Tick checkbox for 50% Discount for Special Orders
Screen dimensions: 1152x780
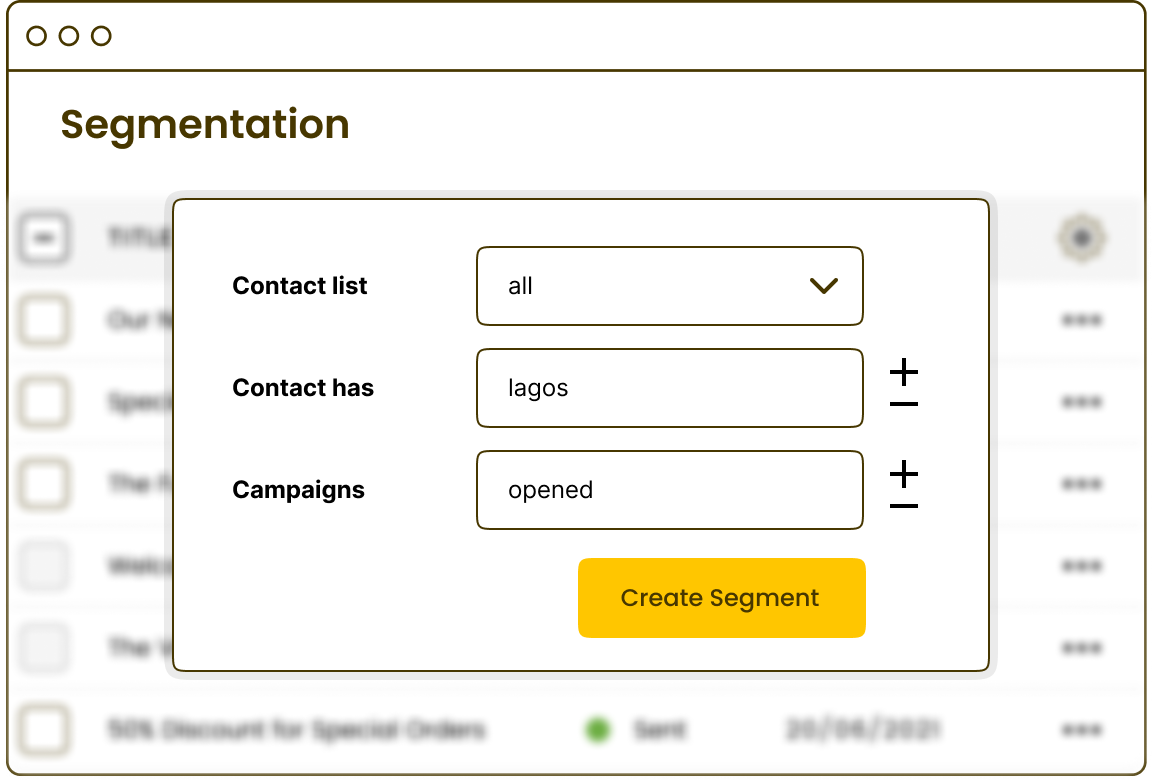click(44, 730)
